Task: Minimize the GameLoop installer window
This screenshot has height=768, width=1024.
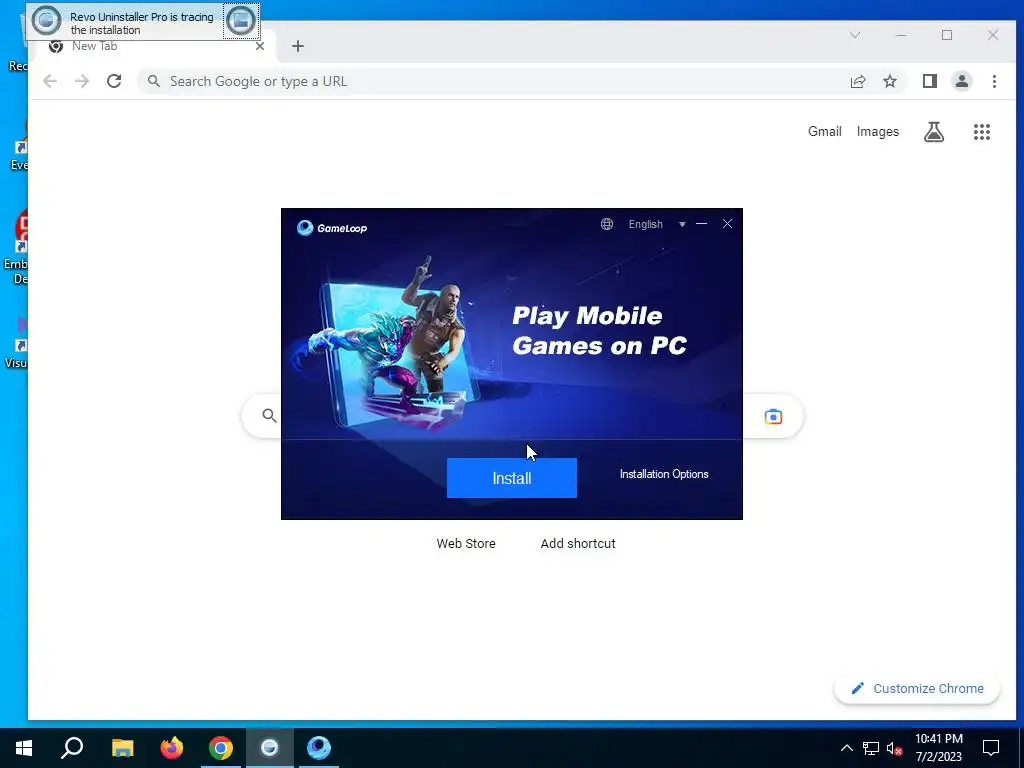Action: tap(701, 223)
